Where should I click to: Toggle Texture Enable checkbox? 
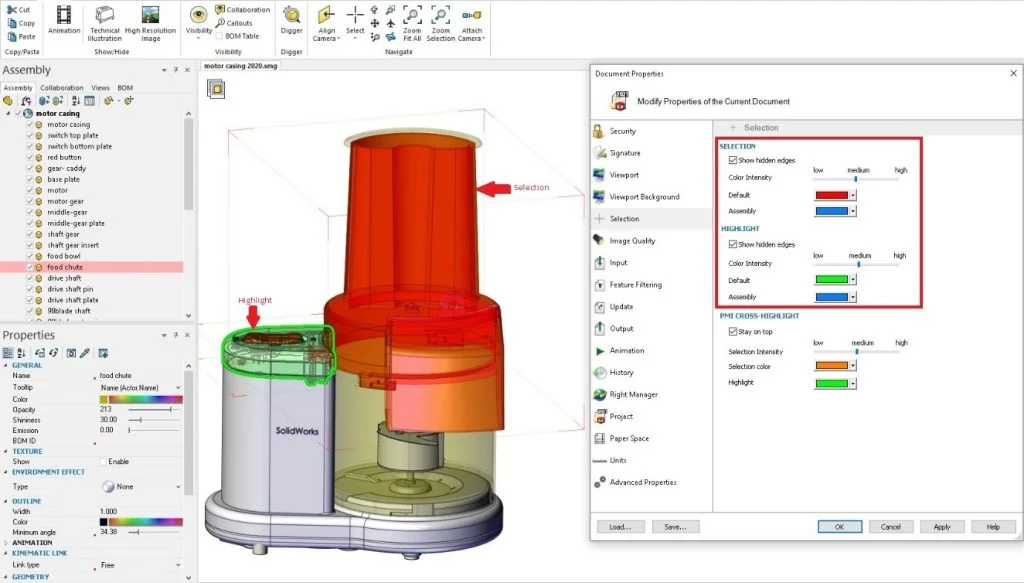[x=103, y=462]
